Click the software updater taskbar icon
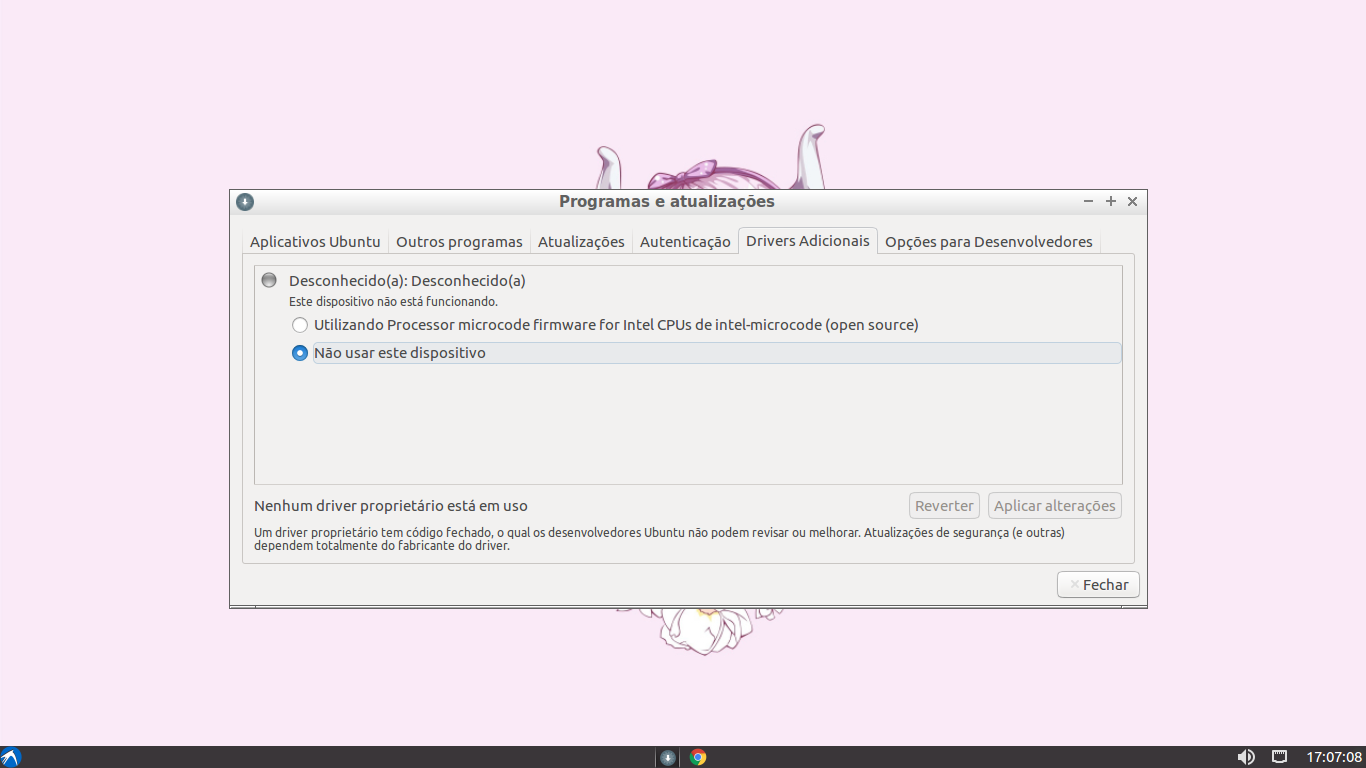The width and height of the screenshot is (1366, 768). pyautogui.click(x=668, y=757)
